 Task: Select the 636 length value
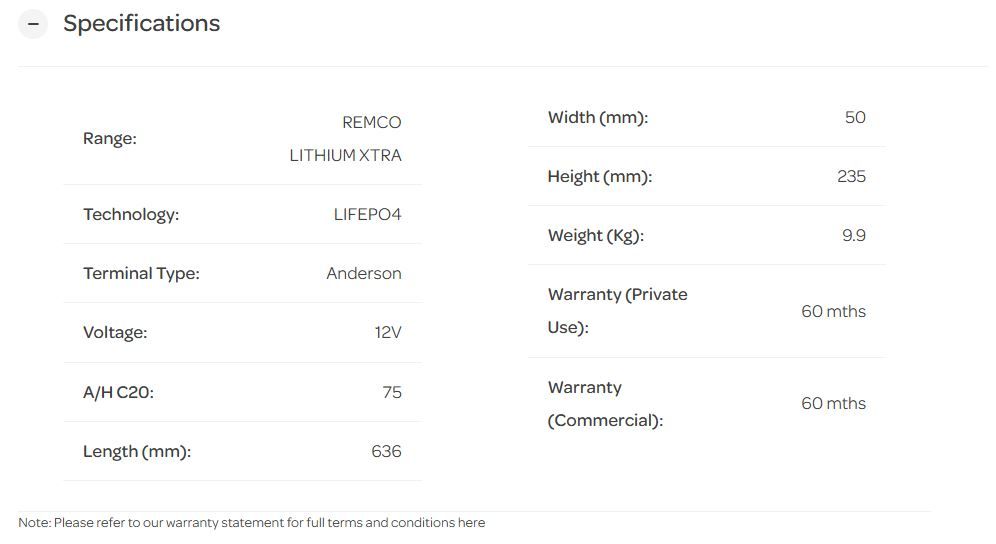(386, 452)
